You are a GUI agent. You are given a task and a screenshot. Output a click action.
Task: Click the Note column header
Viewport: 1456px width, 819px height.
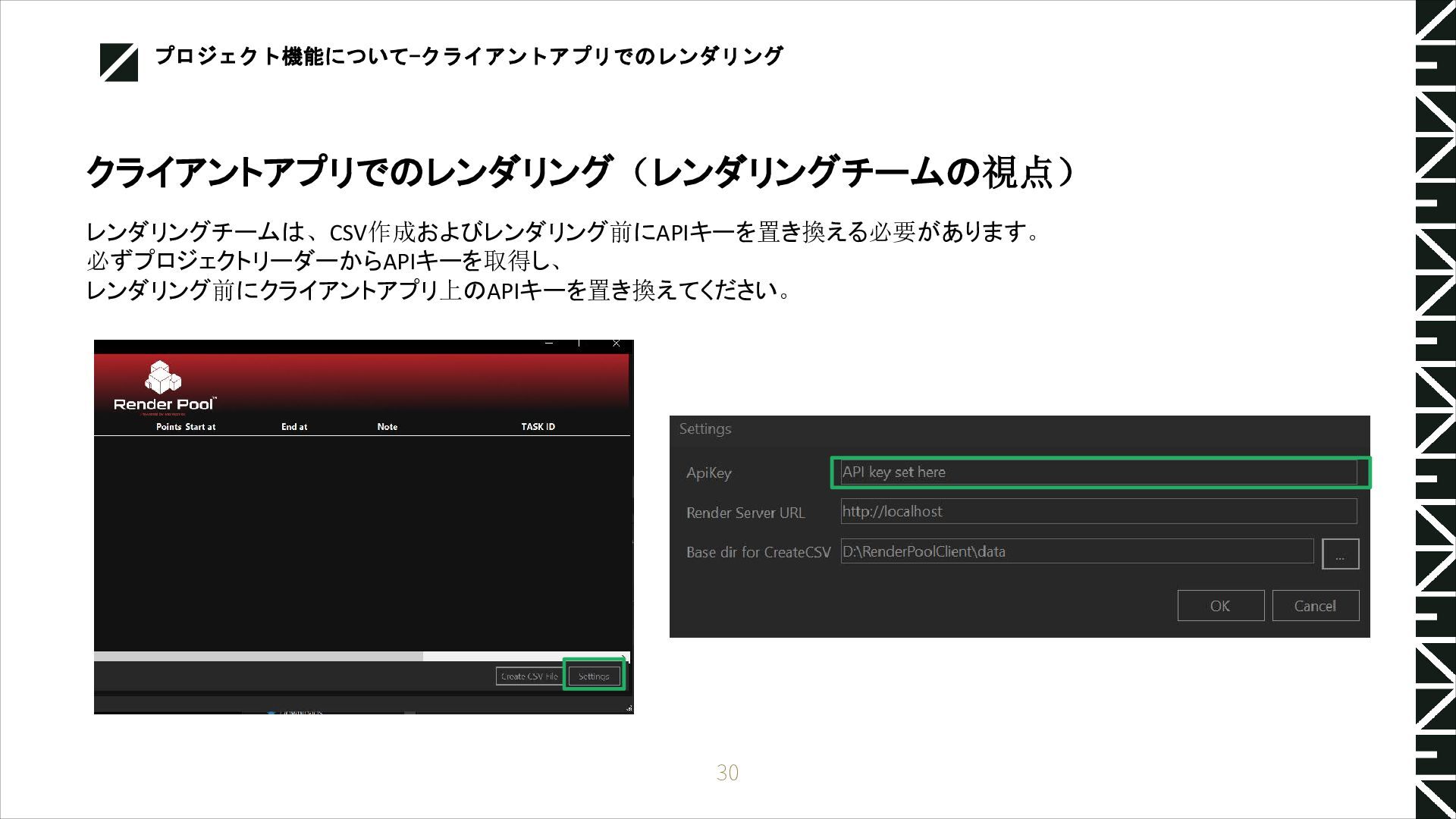pos(387,427)
